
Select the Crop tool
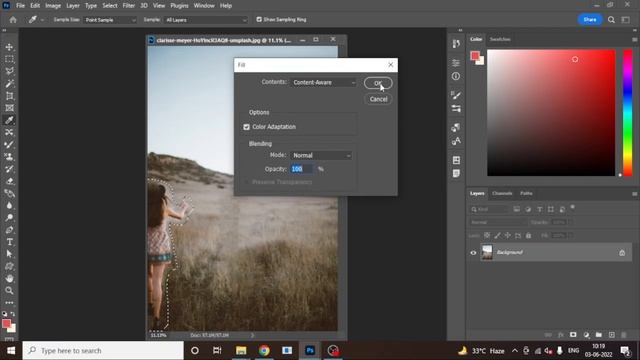pos(9,96)
